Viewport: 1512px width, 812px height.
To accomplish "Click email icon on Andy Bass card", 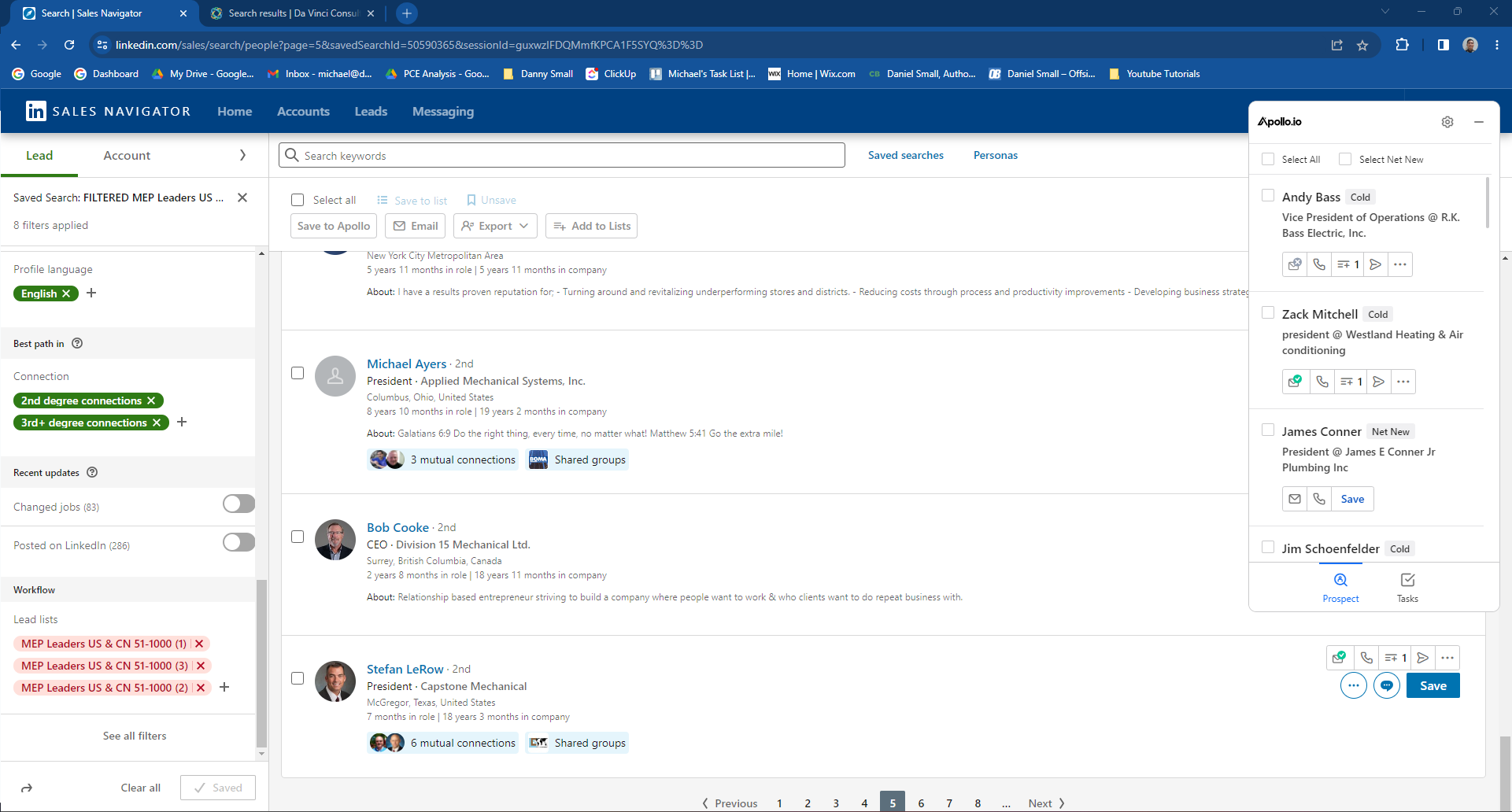I will point(1295,264).
